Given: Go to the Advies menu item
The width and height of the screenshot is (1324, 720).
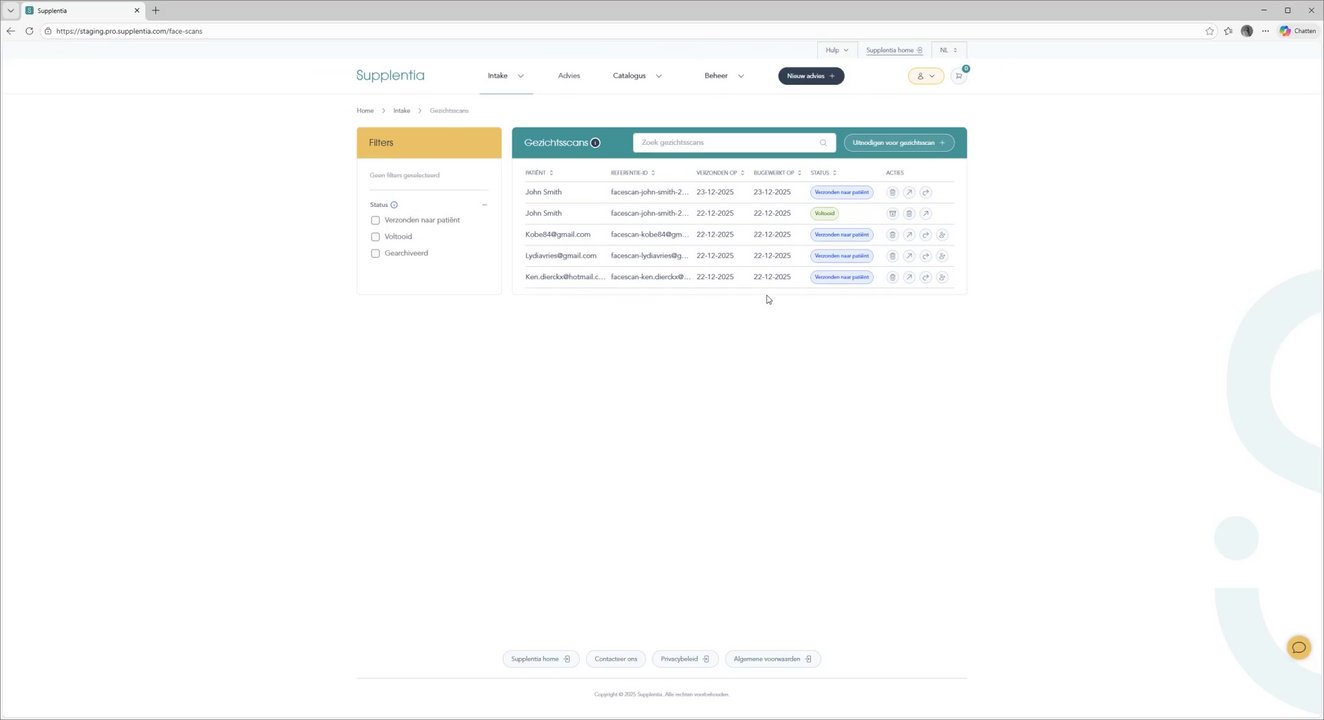Looking at the screenshot, I should click(569, 76).
